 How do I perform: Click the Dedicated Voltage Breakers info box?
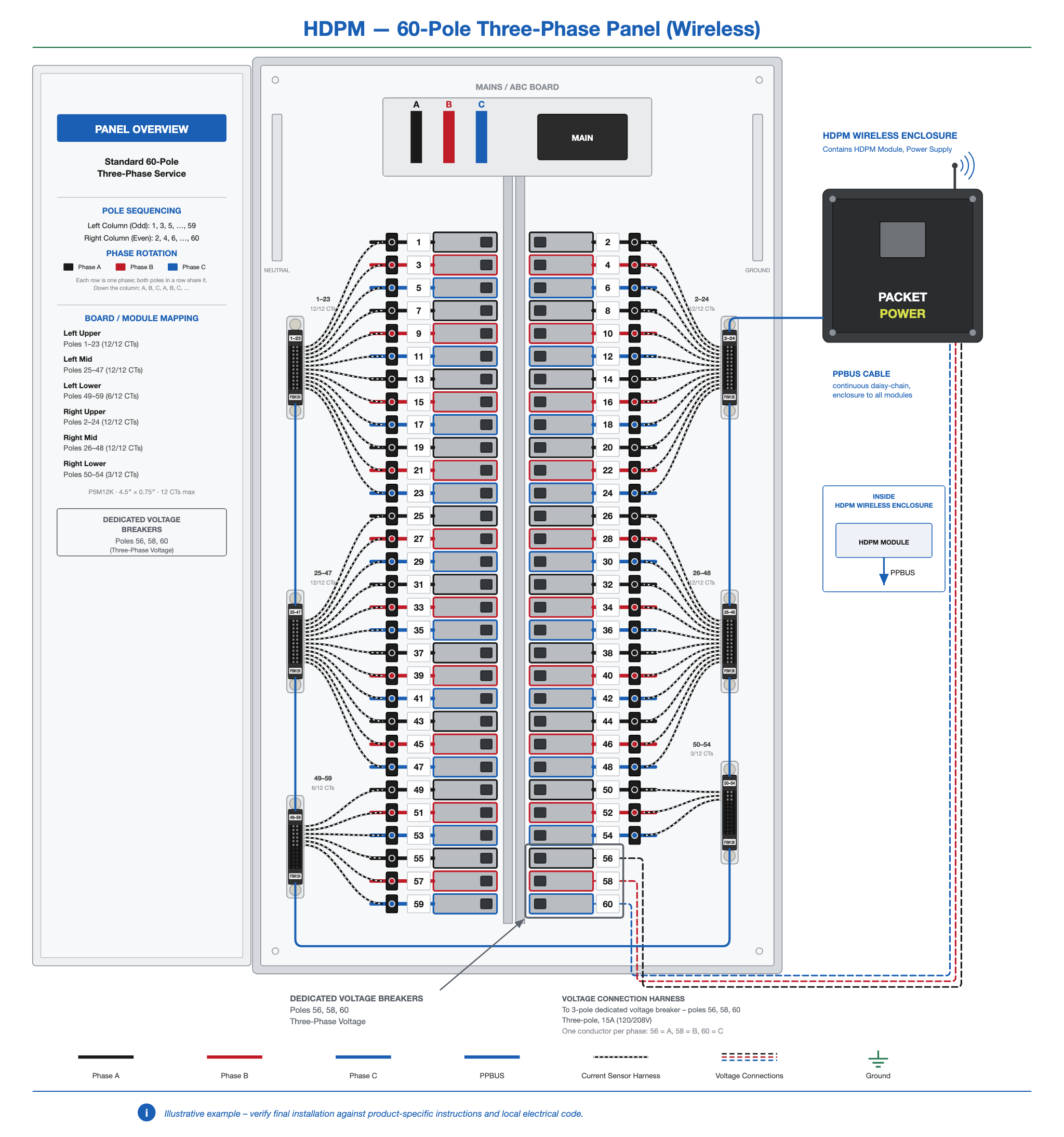tap(142, 532)
